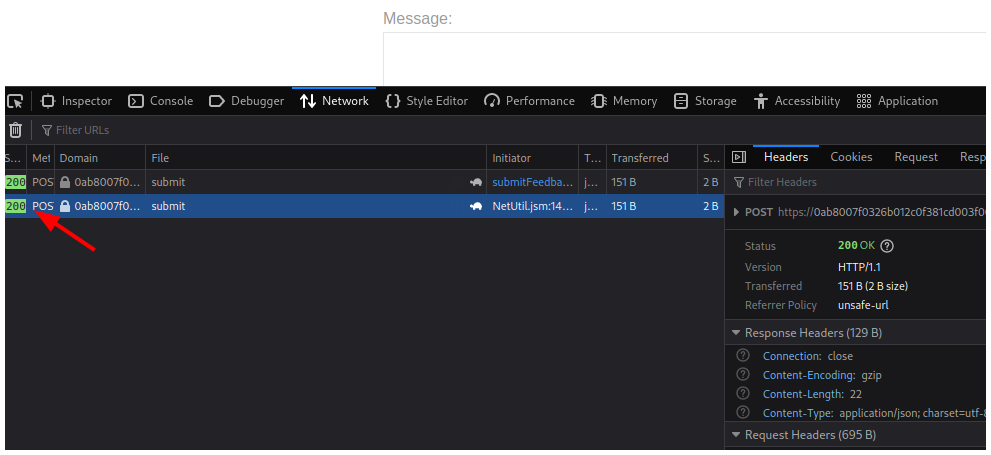Clear network log with trash icon
The width and height of the screenshot is (991, 455).
pyautogui.click(x=15, y=130)
